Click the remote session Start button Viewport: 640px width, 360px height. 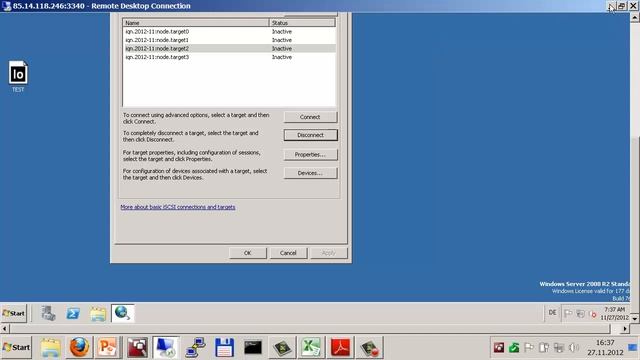click(14, 313)
